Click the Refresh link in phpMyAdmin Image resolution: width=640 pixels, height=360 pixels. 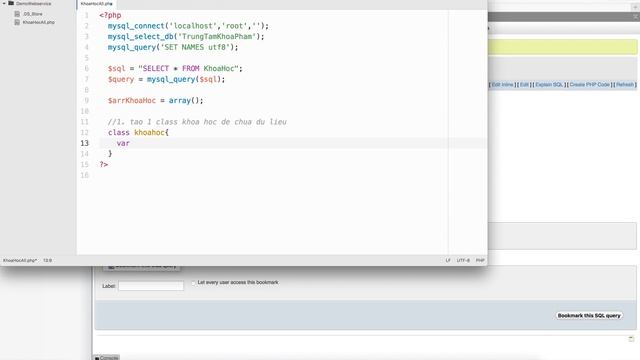click(x=624, y=85)
